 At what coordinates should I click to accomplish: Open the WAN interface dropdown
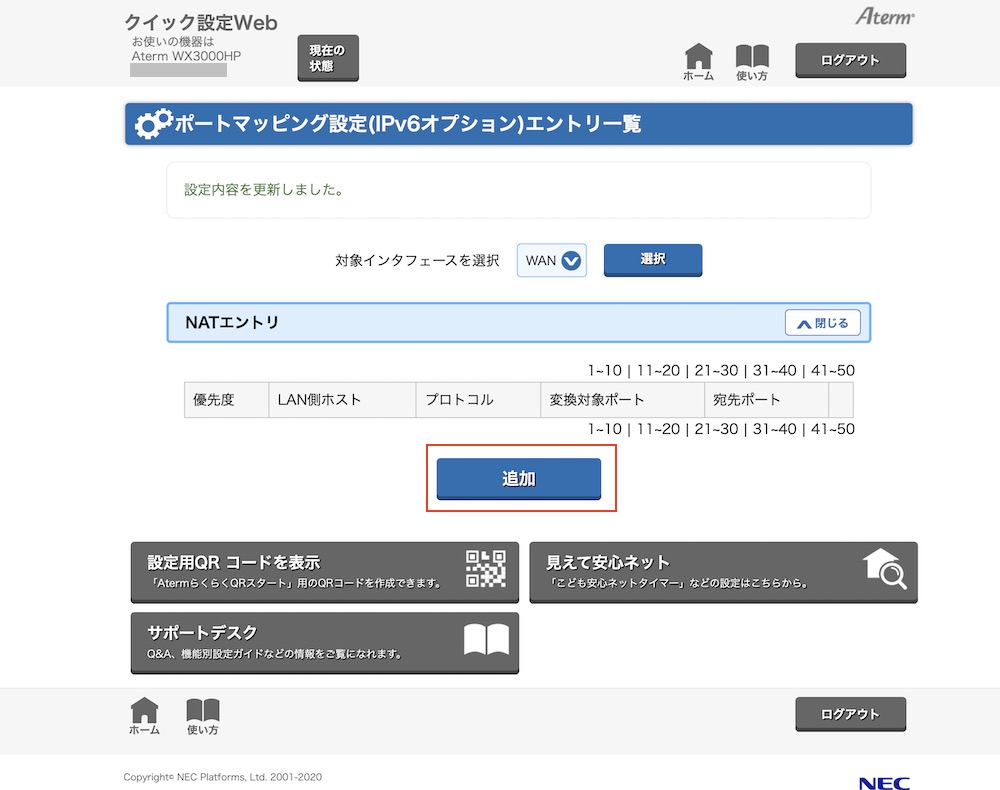pos(552,260)
